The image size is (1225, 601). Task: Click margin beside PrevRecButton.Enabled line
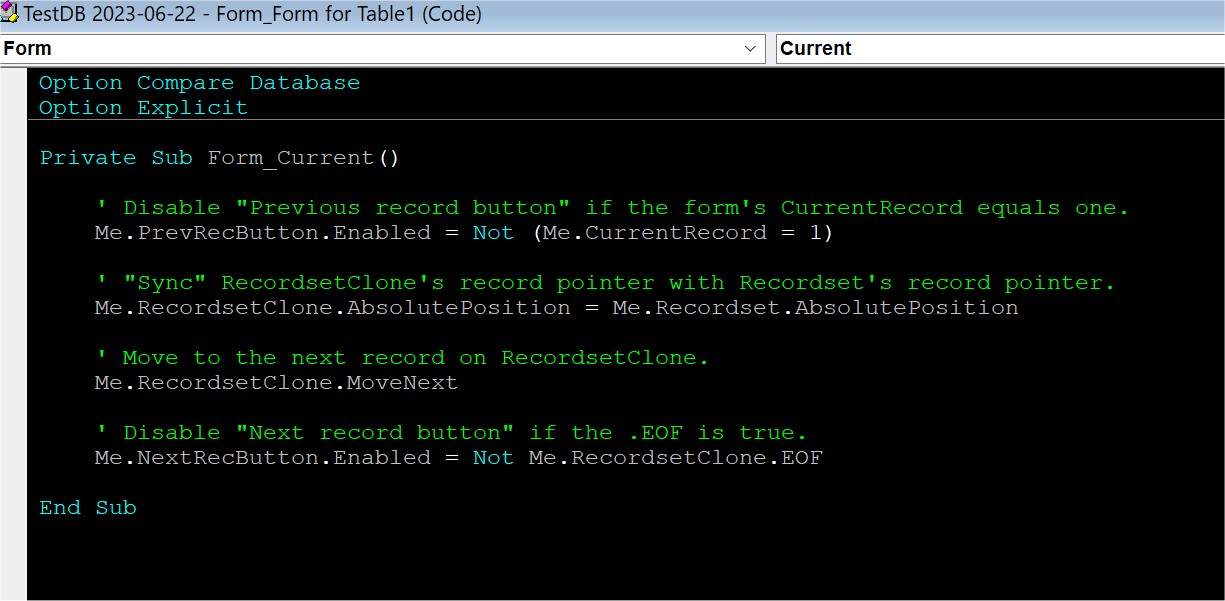13,233
